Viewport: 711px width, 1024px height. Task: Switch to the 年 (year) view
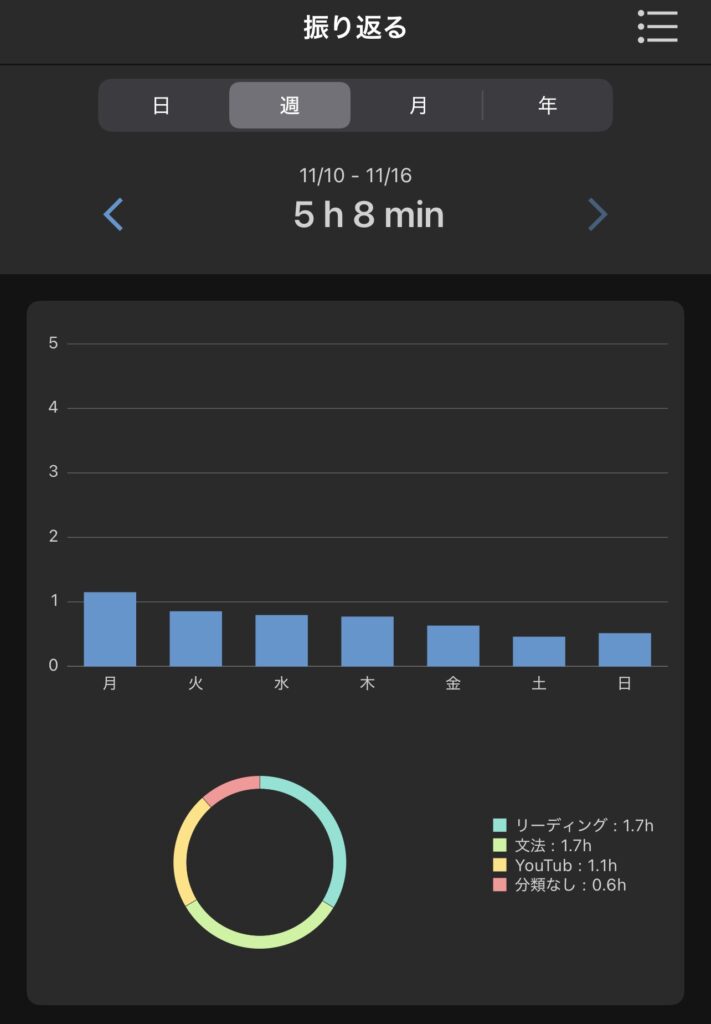pos(548,106)
